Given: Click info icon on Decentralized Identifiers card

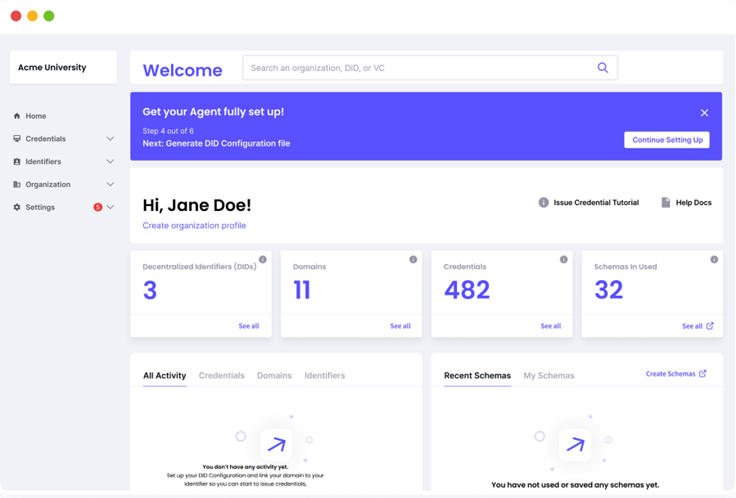Looking at the screenshot, I should tap(263, 260).
